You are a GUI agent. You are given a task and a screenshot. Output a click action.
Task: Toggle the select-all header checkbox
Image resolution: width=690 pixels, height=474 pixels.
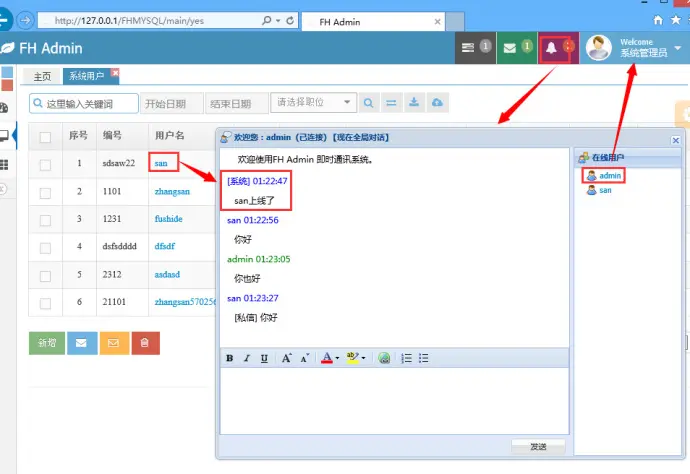coord(45,137)
